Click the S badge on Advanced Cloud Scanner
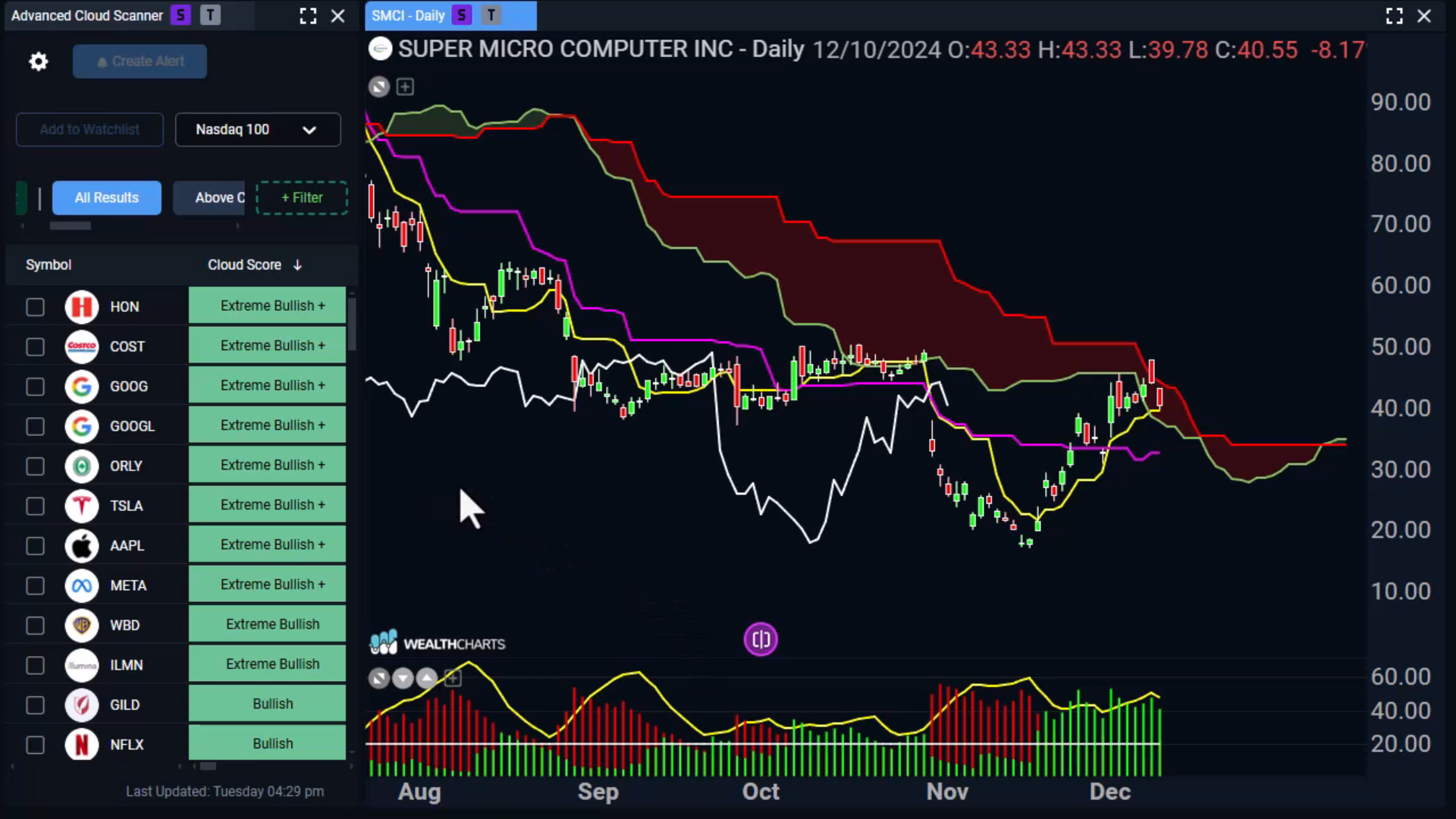Image resolution: width=1456 pixels, height=819 pixels. point(180,15)
